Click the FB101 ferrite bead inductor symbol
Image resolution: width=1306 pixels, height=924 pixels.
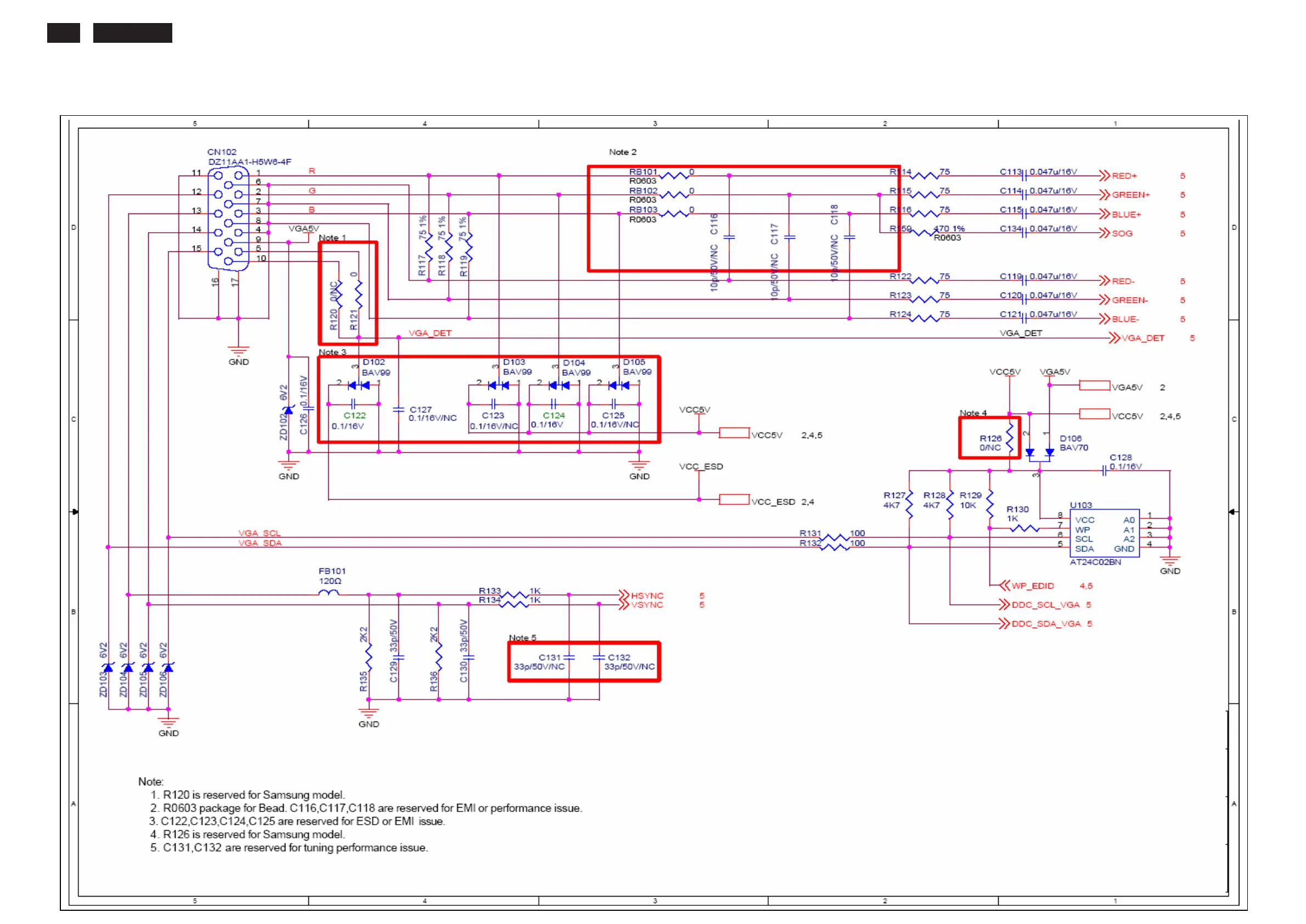[328, 594]
